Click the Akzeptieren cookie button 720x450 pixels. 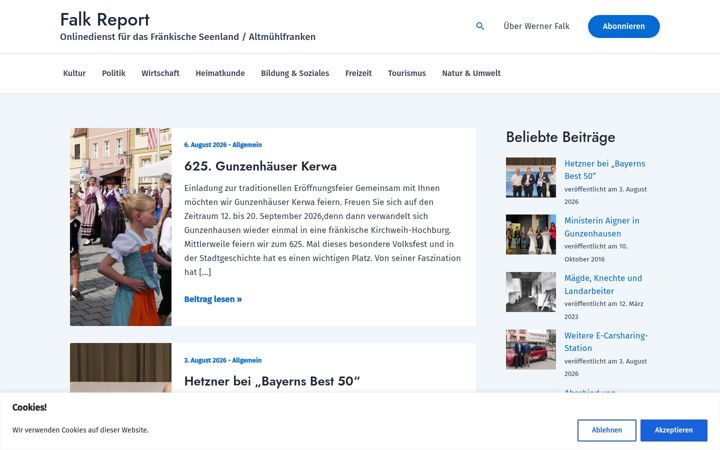[674, 430]
